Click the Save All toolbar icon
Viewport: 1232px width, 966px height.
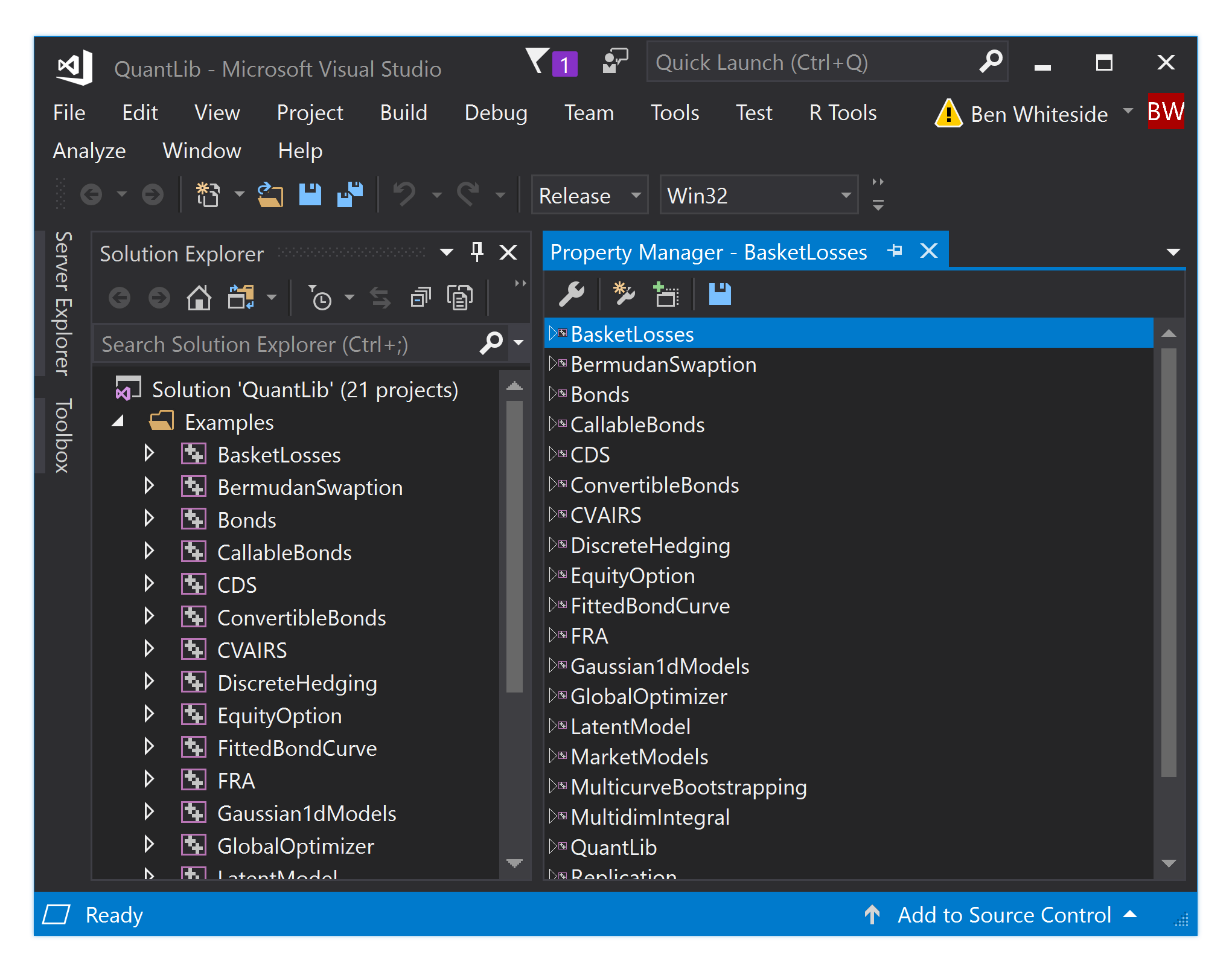point(350,194)
